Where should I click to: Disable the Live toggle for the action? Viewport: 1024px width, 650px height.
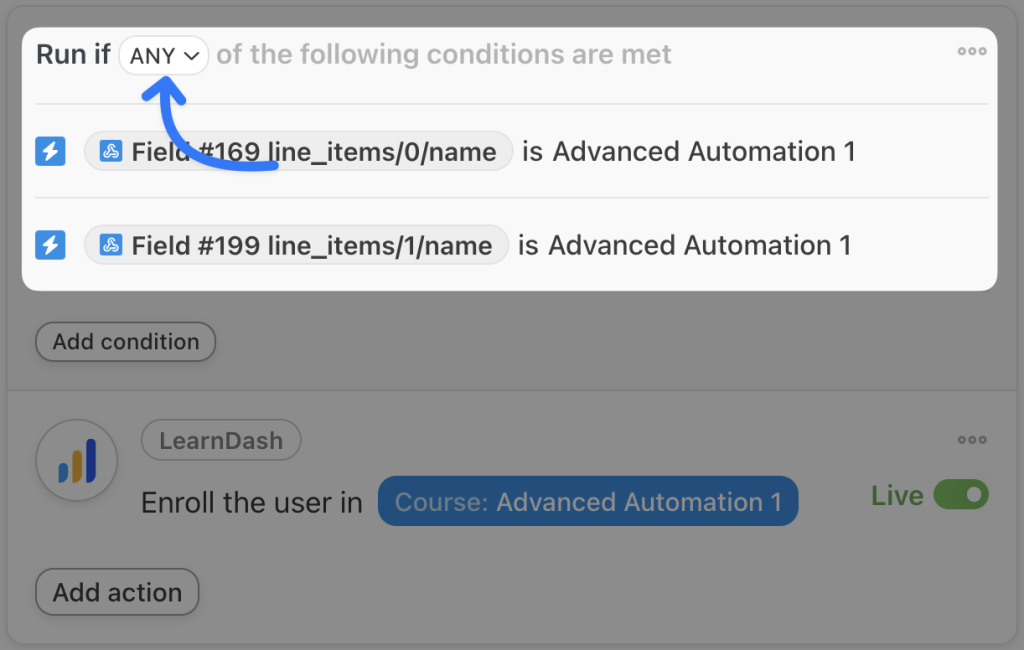click(962, 495)
